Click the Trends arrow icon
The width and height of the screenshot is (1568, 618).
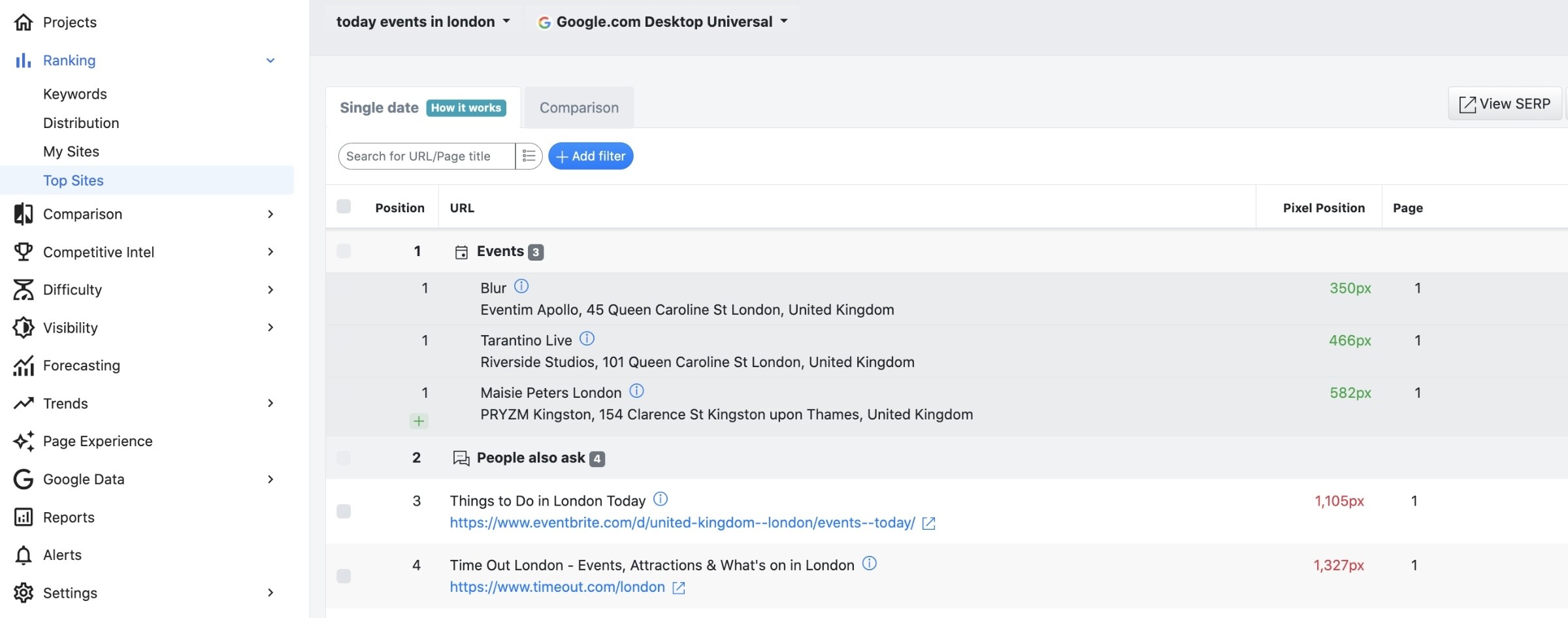pos(24,403)
